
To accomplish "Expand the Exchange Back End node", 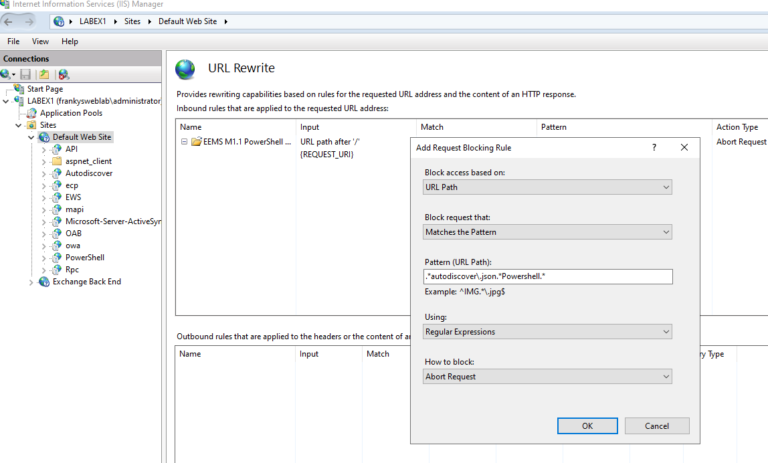I will coord(31,282).
